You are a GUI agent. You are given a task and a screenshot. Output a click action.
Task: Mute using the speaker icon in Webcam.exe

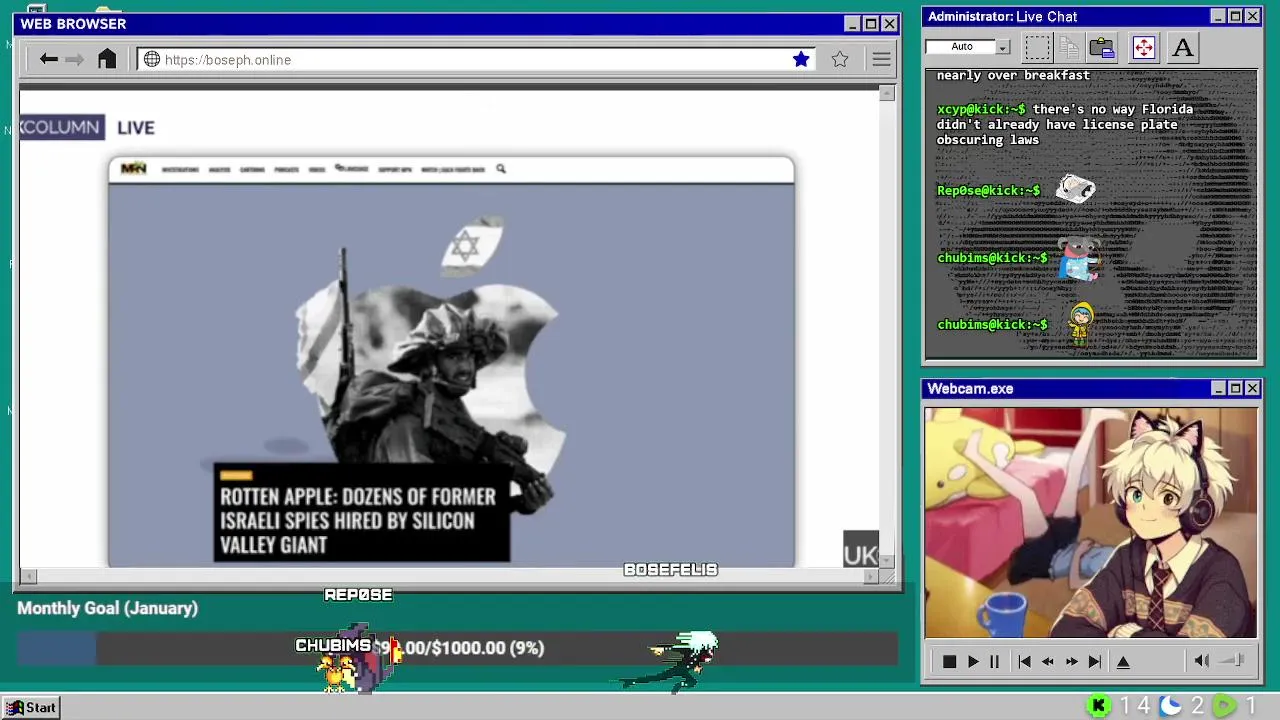[x=1202, y=660]
